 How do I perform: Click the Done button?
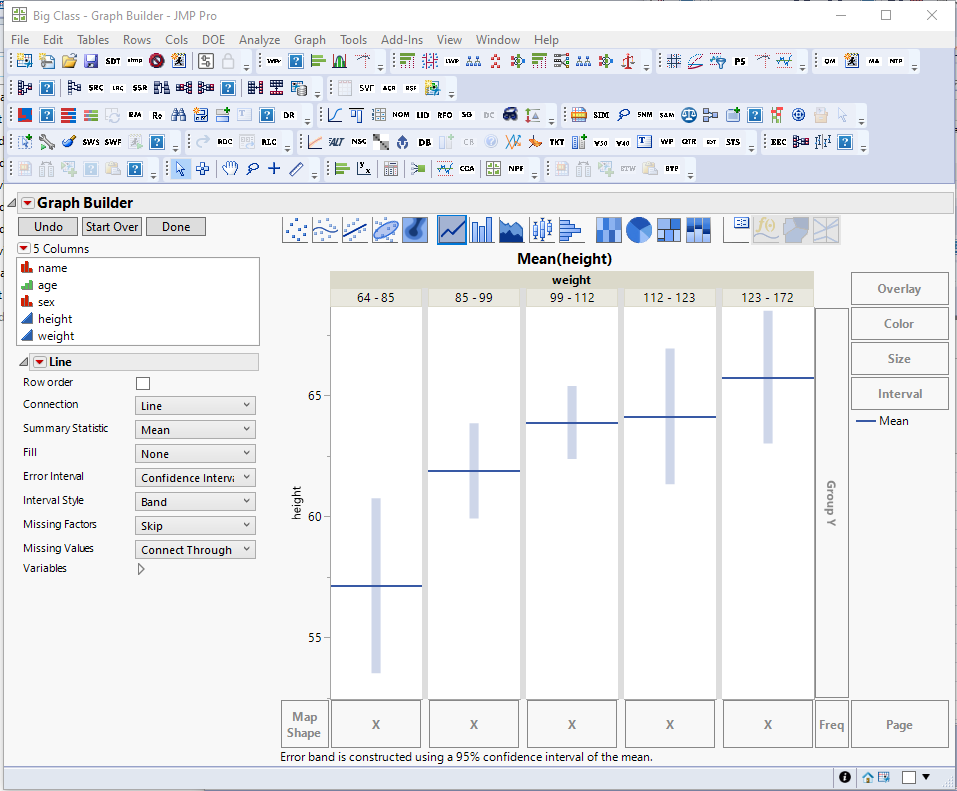click(x=175, y=226)
